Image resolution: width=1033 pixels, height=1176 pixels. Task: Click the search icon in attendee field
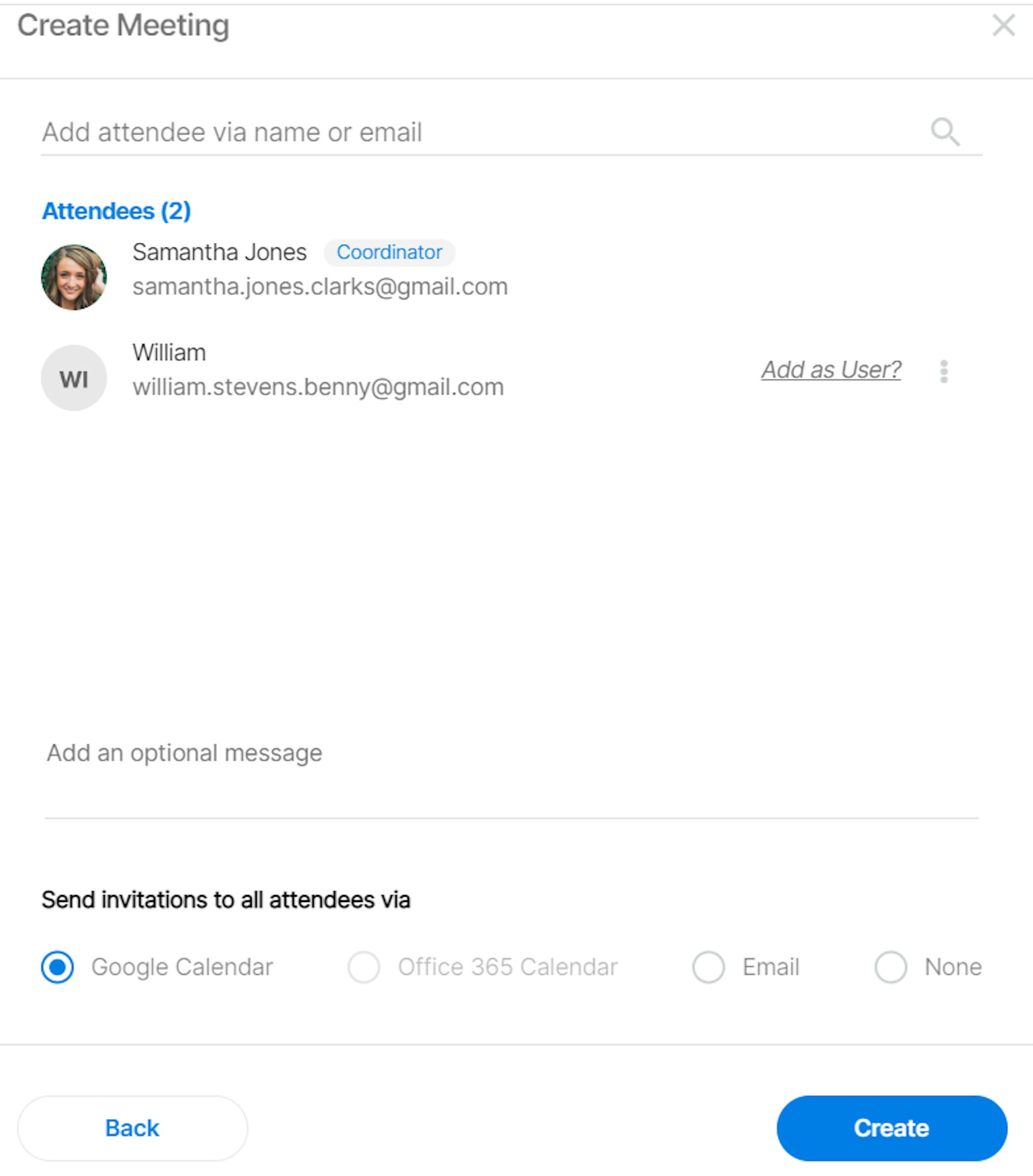(x=944, y=132)
